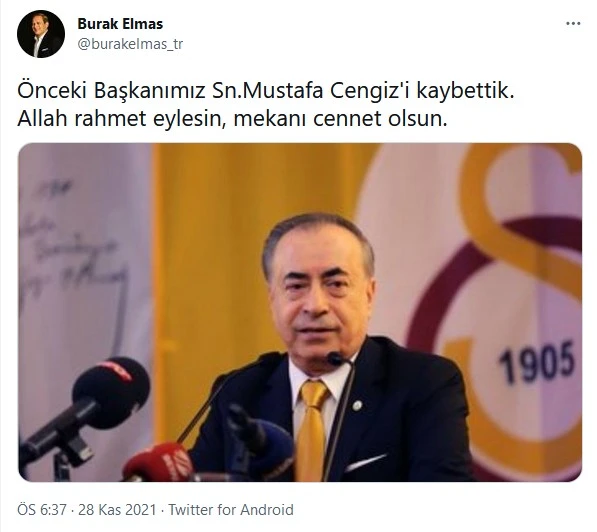The width and height of the screenshot is (597, 532).
Task: Click the red microphone in the photo
Action: pyautogui.click(x=158, y=462)
